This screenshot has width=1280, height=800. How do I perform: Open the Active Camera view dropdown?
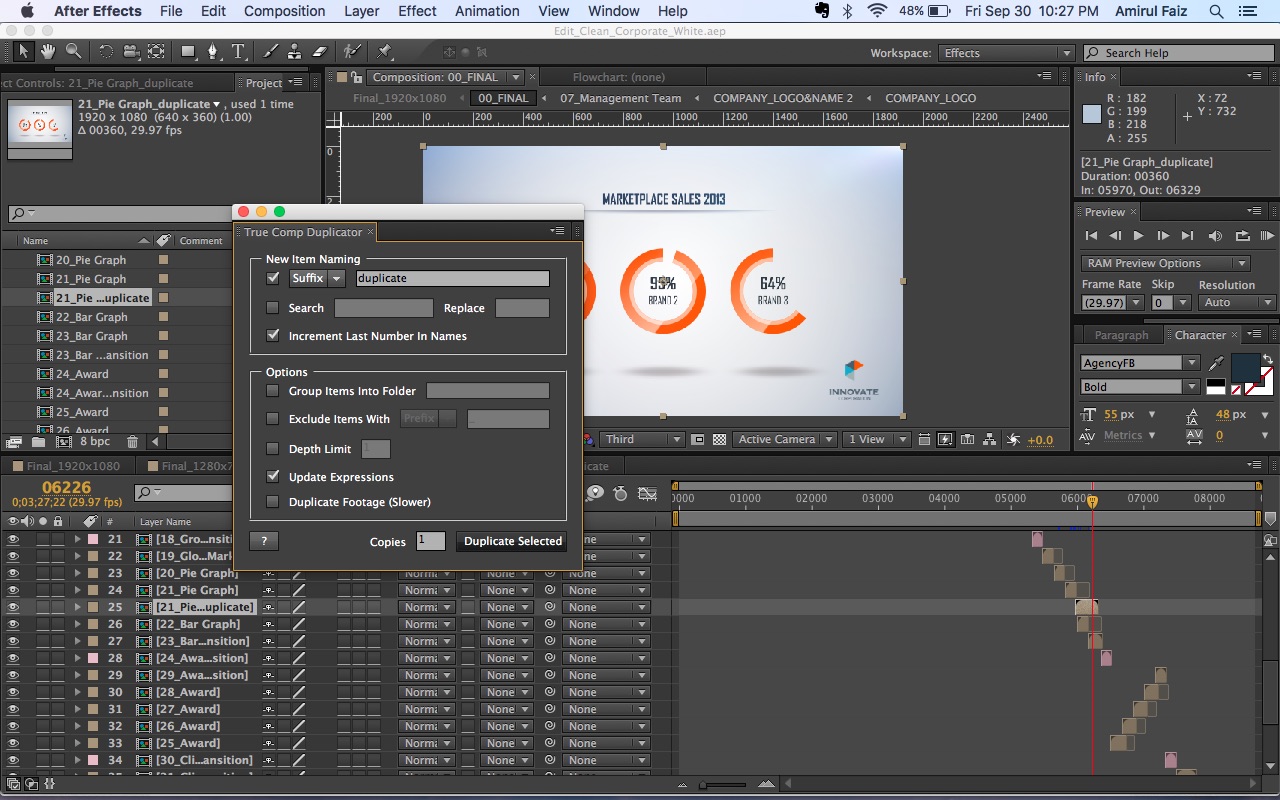(x=787, y=439)
